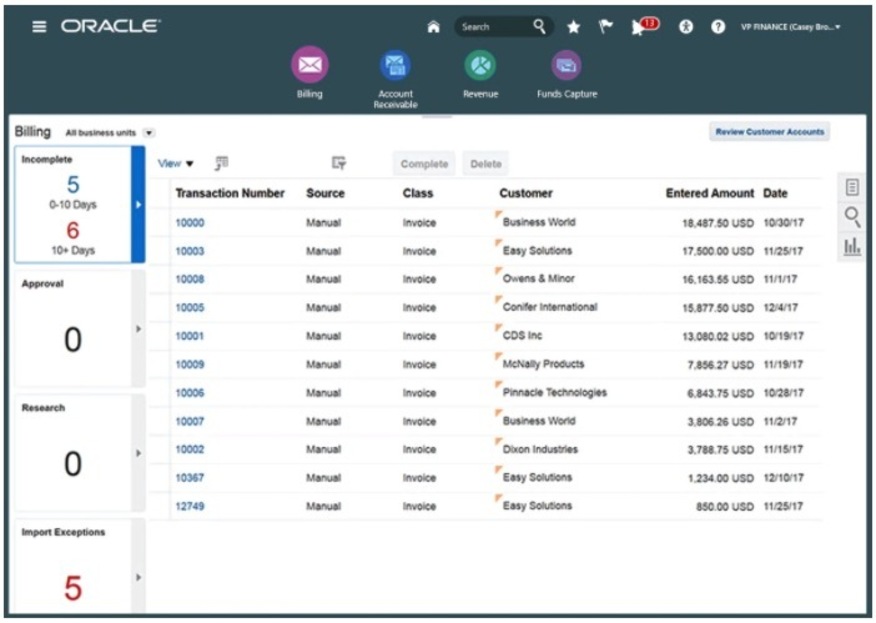Click the Complete button
Viewport: 876px width, 623px height.
[424, 164]
